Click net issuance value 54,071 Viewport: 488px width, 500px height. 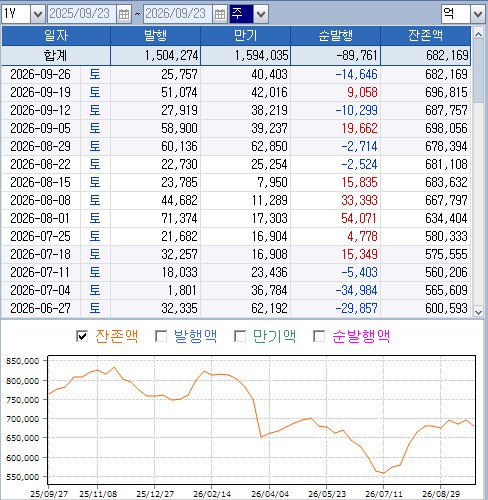pyautogui.click(x=359, y=218)
